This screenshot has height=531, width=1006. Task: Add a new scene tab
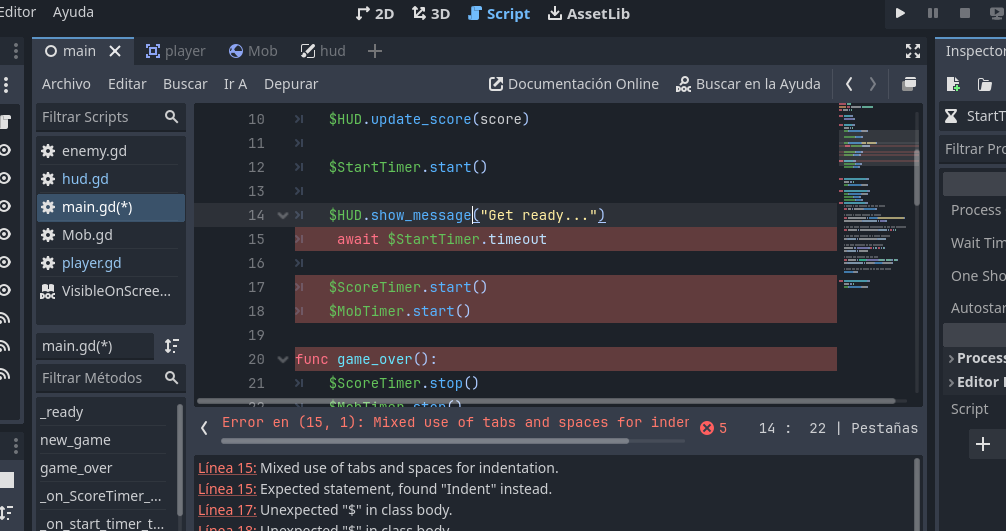click(375, 51)
